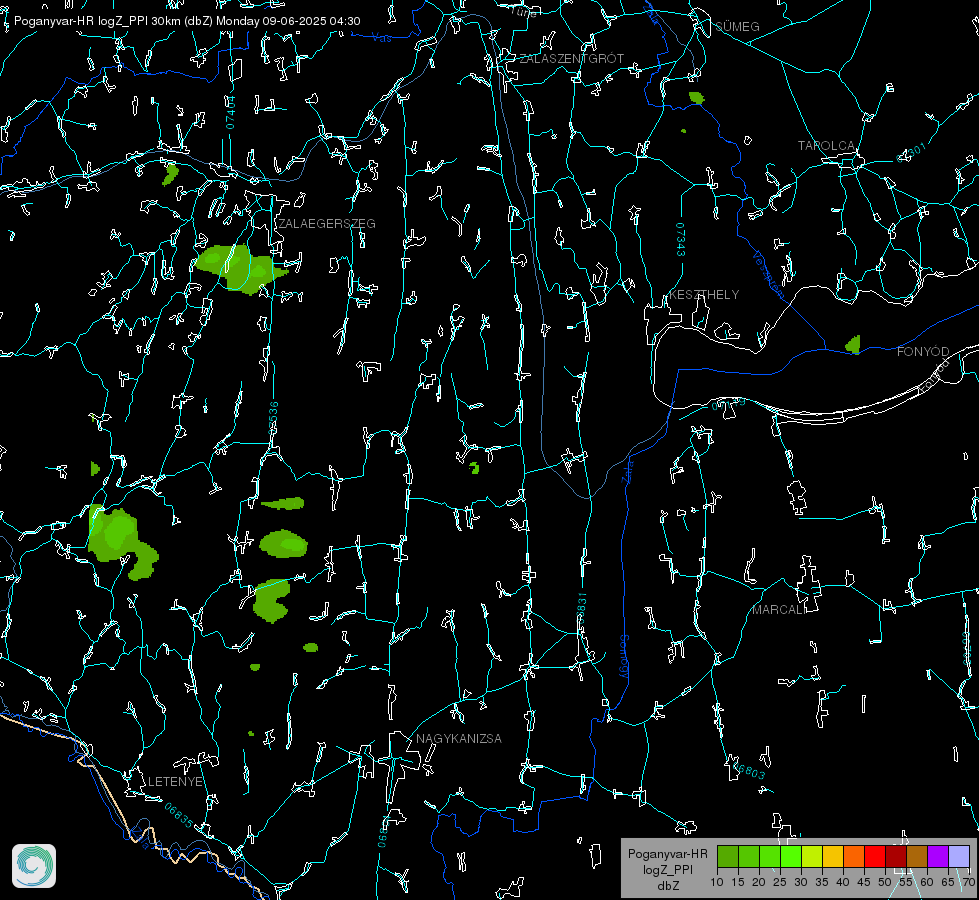Image resolution: width=979 pixels, height=900 pixels.
Task: Click the blue Somogy river label
Action: pos(624,656)
